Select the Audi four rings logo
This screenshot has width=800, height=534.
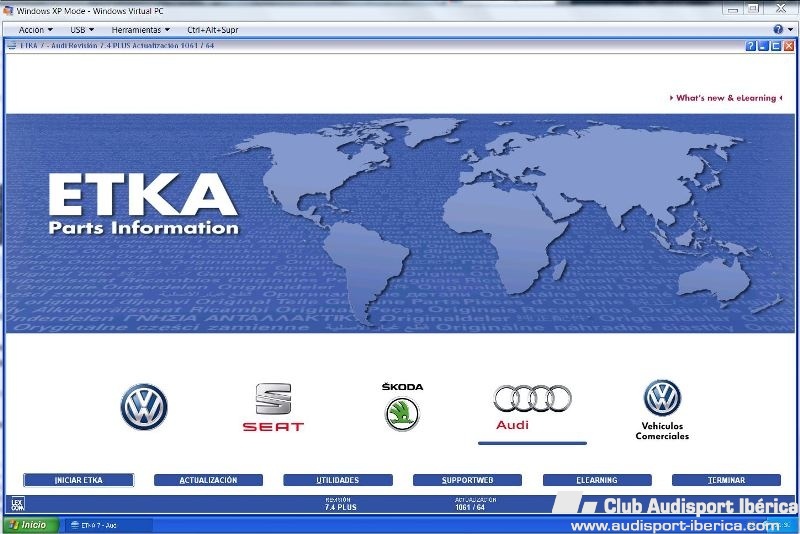(532, 400)
